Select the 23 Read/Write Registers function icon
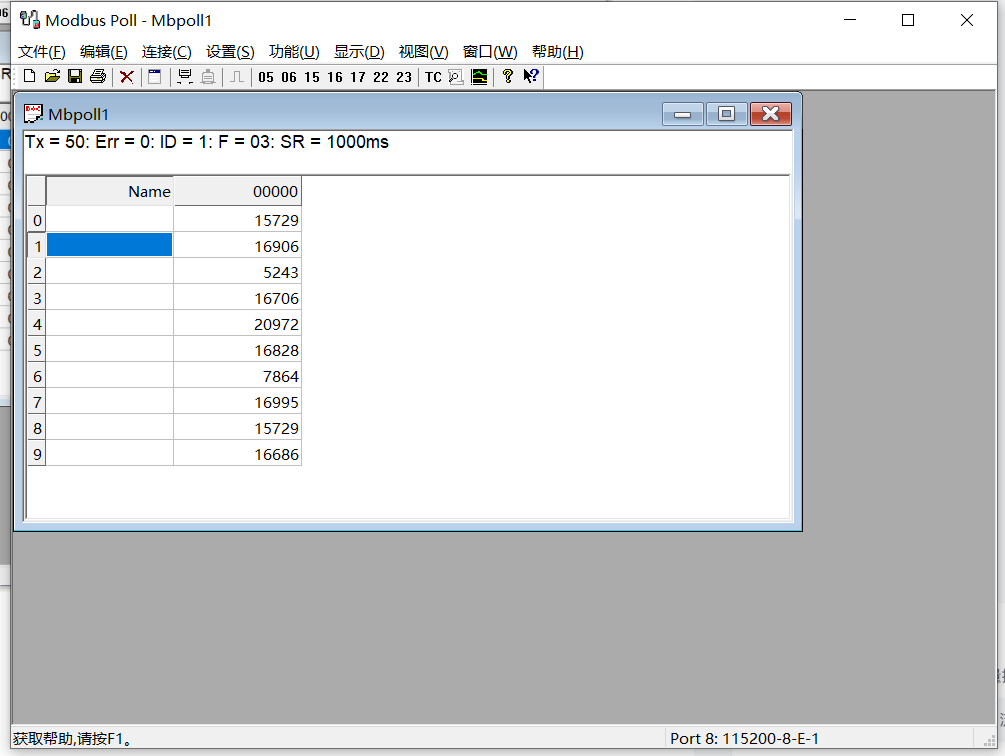Viewport: 1005px width, 756px height. [403, 76]
